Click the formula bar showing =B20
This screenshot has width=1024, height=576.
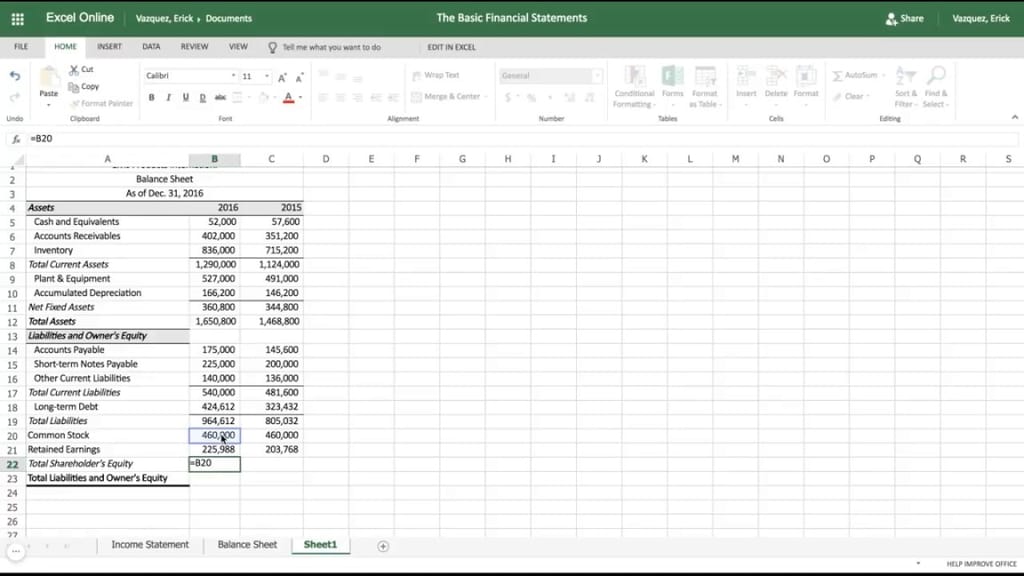[x=522, y=138]
